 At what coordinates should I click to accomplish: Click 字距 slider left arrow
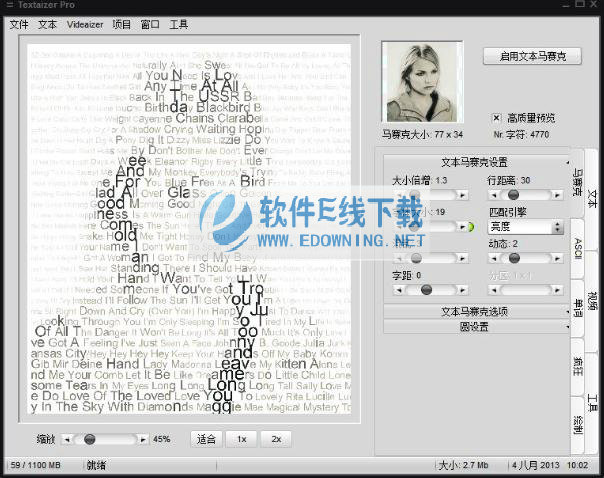point(399,290)
